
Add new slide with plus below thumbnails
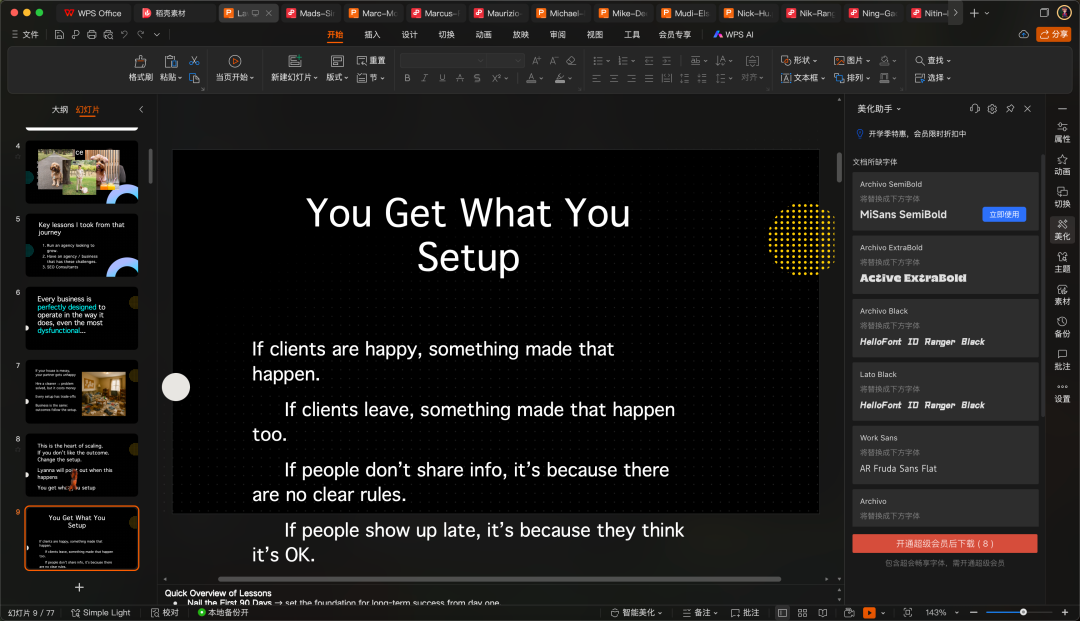(79, 587)
